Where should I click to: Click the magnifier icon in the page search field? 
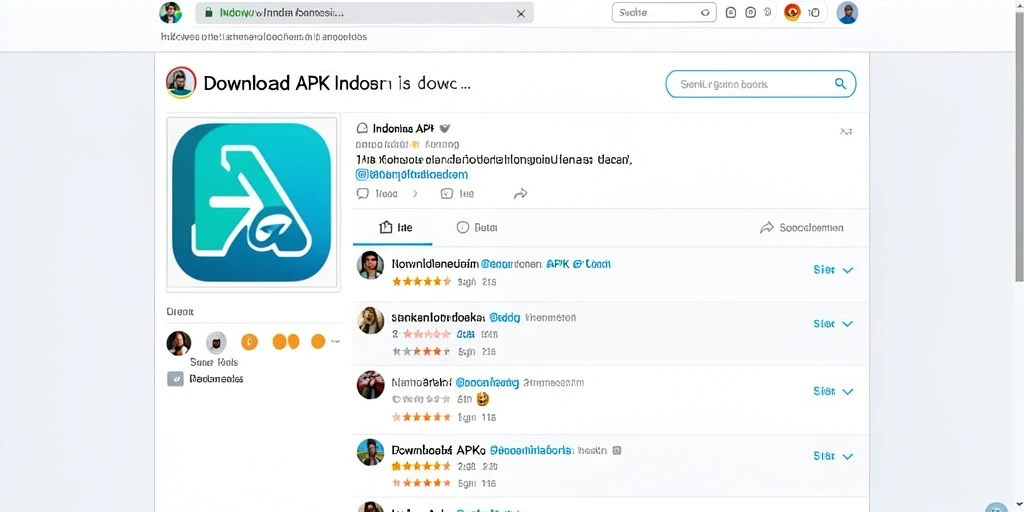point(840,84)
